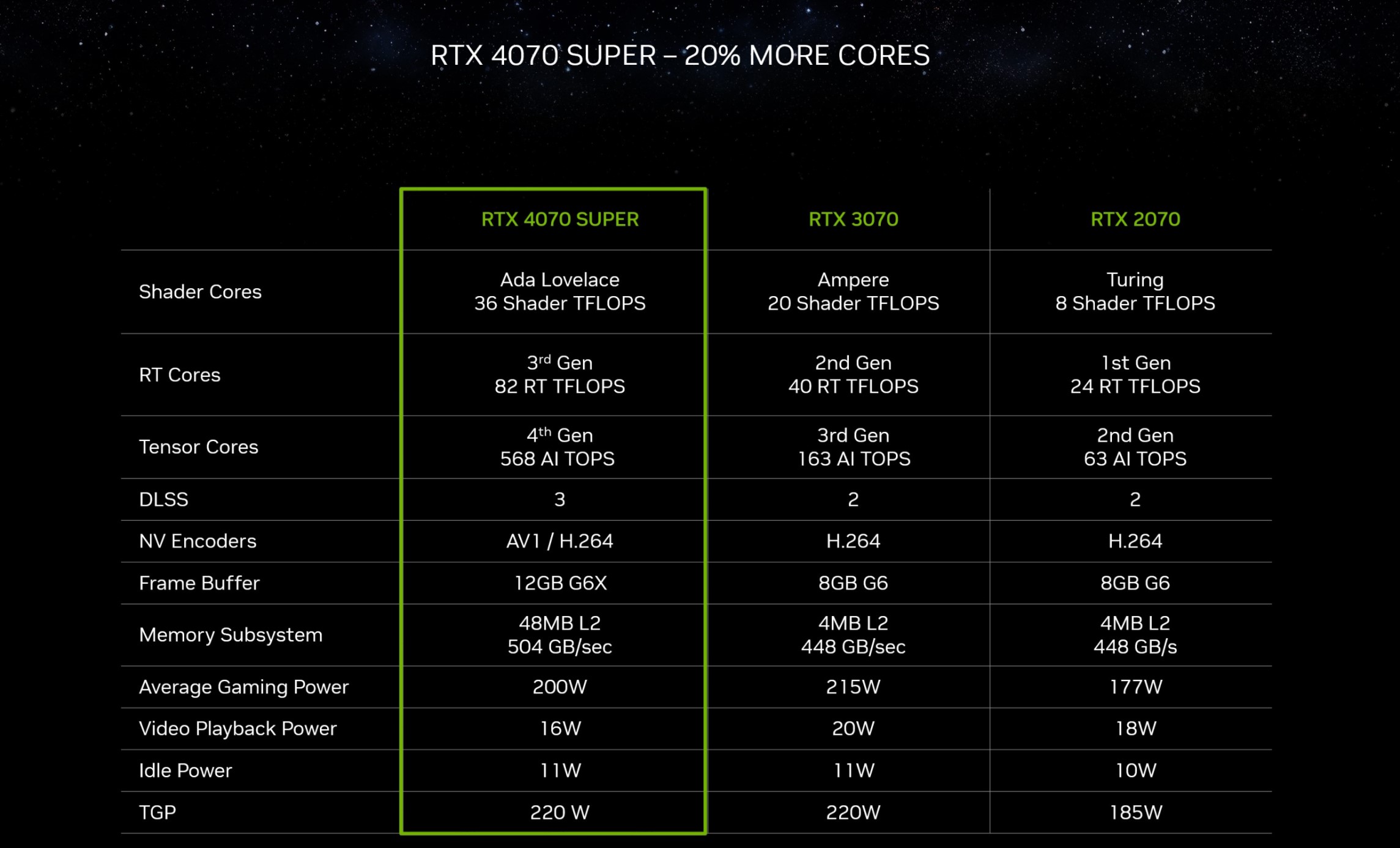Click the 215W average gaming power value
This screenshot has width=1400, height=848.
click(853, 687)
